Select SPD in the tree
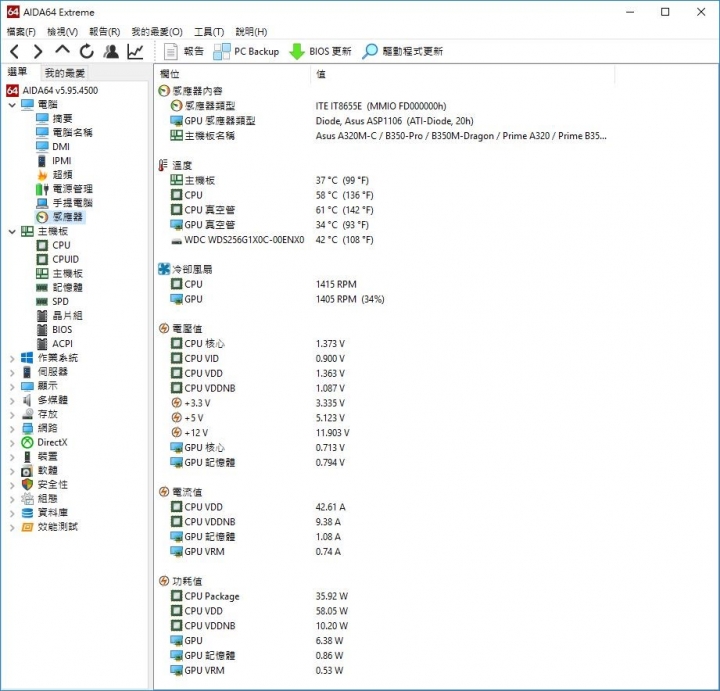This screenshot has width=720, height=691. [53, 302]
